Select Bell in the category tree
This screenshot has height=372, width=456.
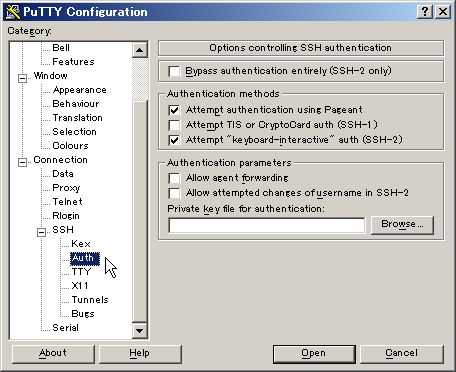61,48
